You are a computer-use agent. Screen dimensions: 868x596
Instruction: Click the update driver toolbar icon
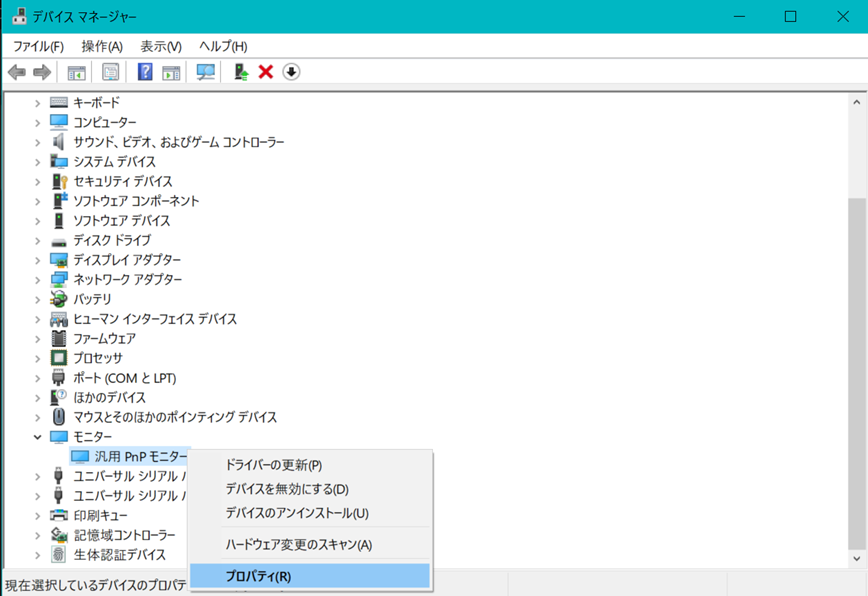tap(241, 72)
